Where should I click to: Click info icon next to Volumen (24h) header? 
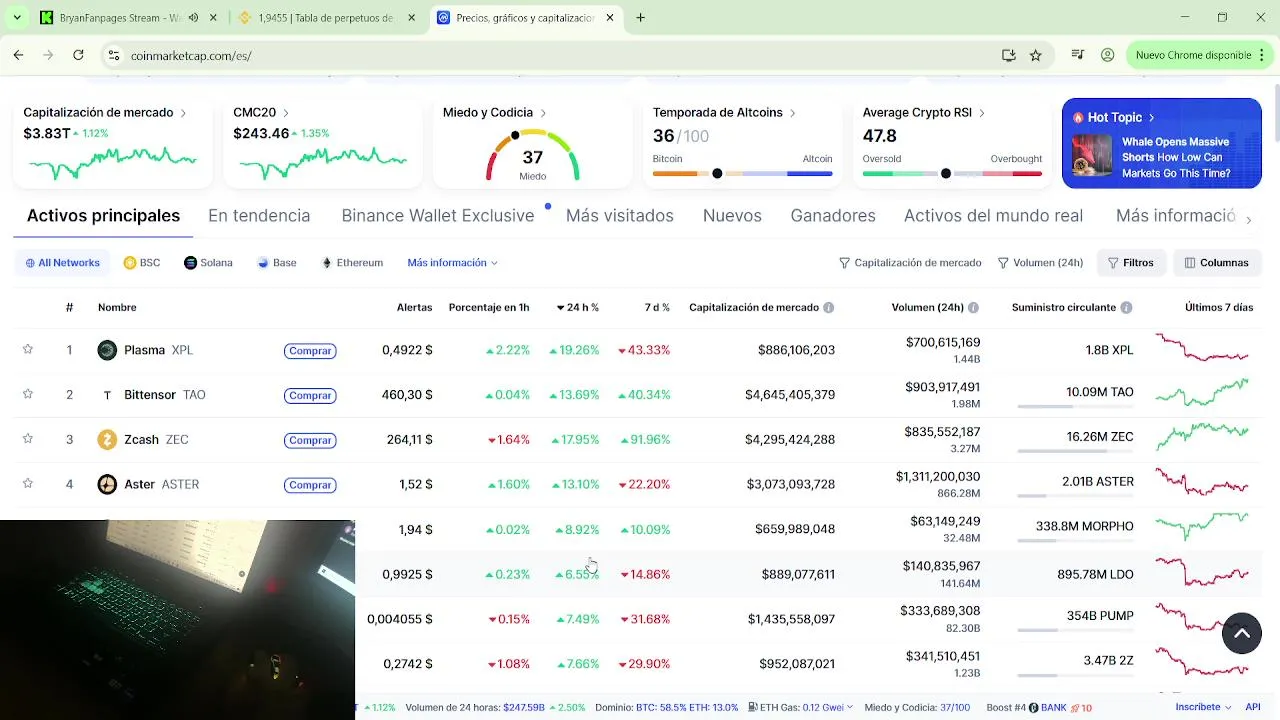point(973,308)
